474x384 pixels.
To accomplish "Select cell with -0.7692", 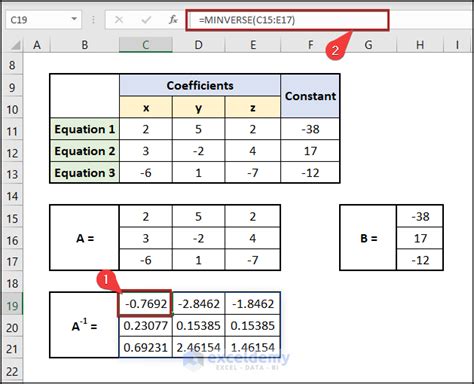I will coord(146,304).
